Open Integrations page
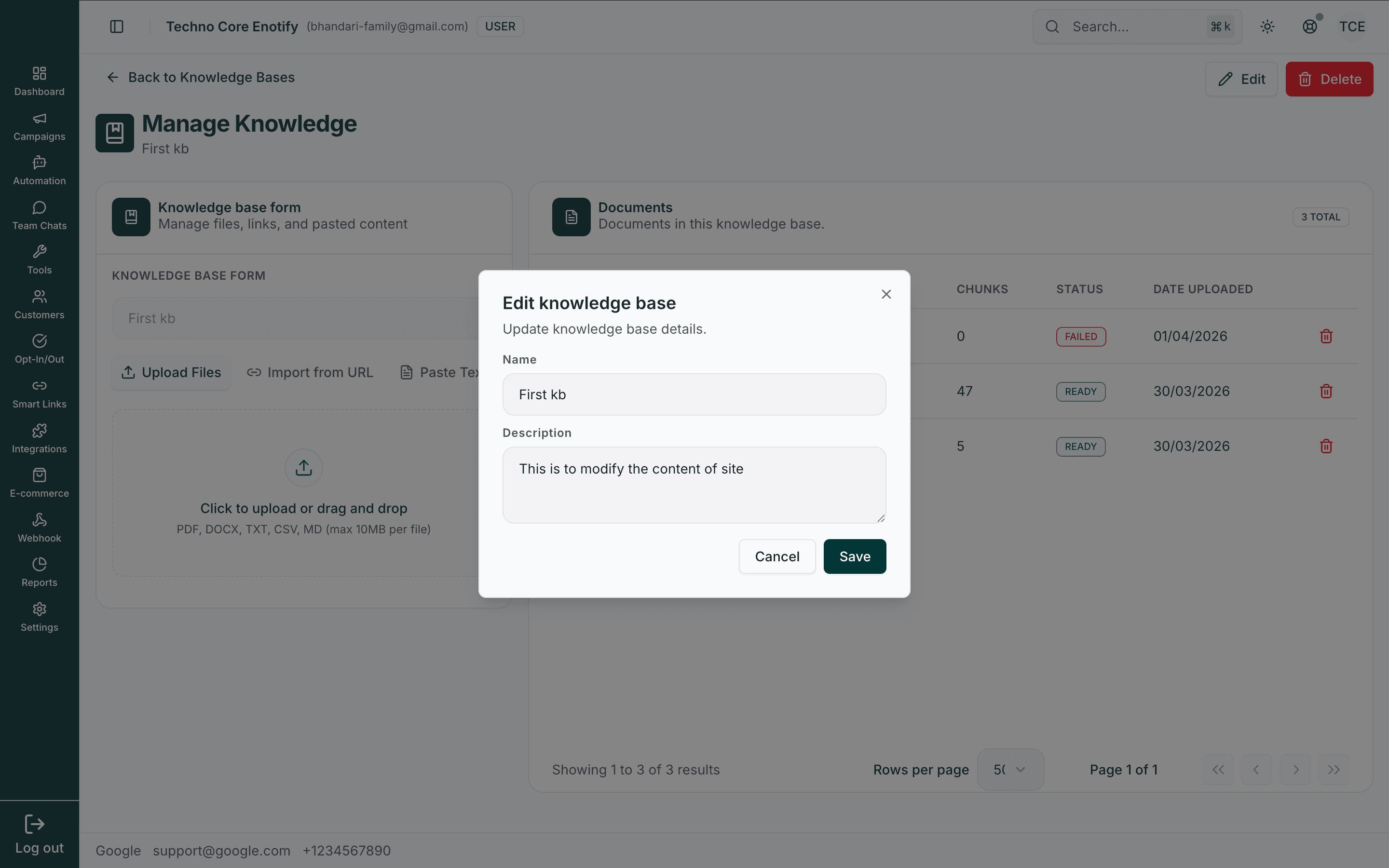This screenshot has height=868, width=1389. pyautogui.click(x=39, y=439)
